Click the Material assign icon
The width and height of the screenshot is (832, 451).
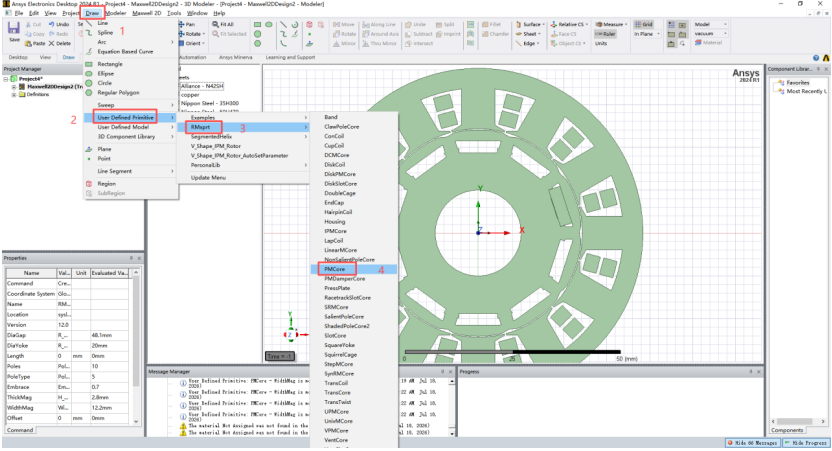pos(698,42)
